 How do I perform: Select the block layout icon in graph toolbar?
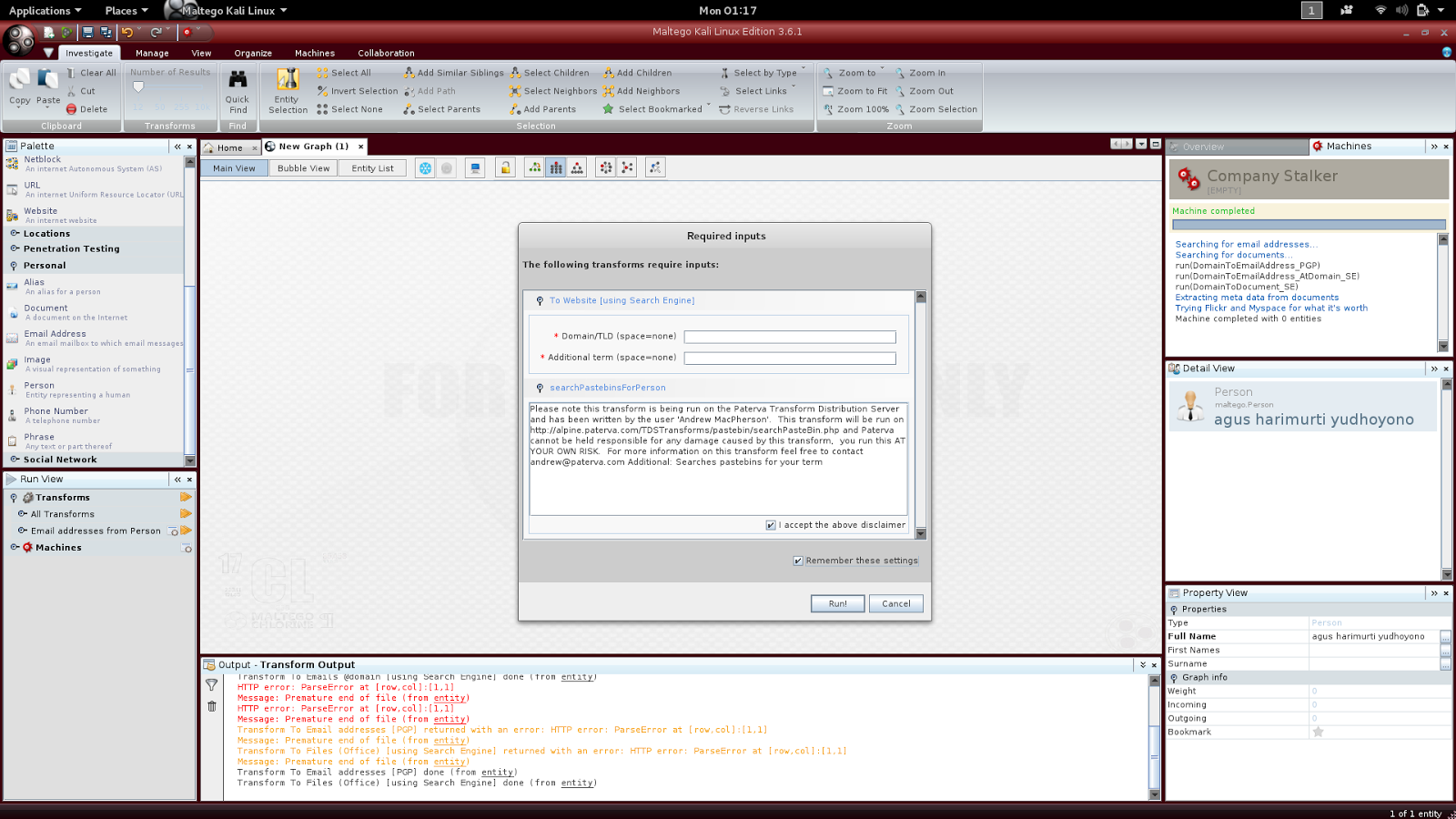click(x=556, y=167)
